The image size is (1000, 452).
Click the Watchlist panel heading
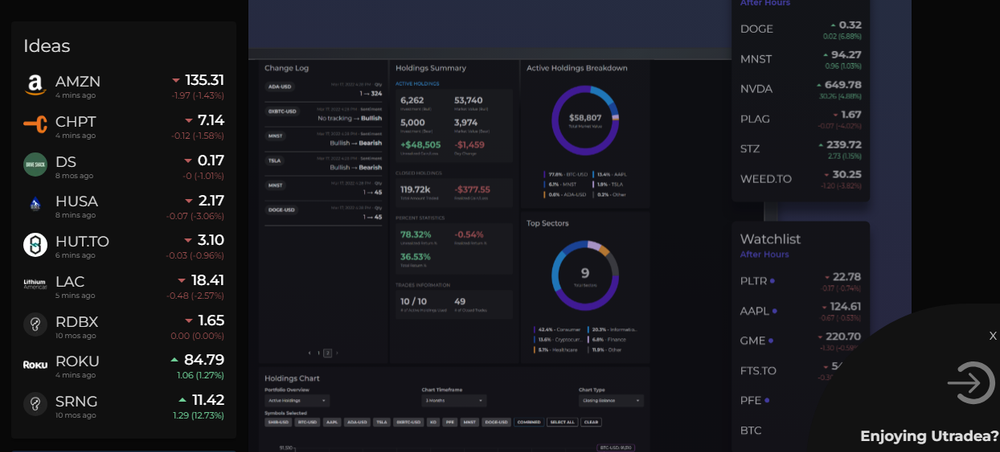(770, 239)
